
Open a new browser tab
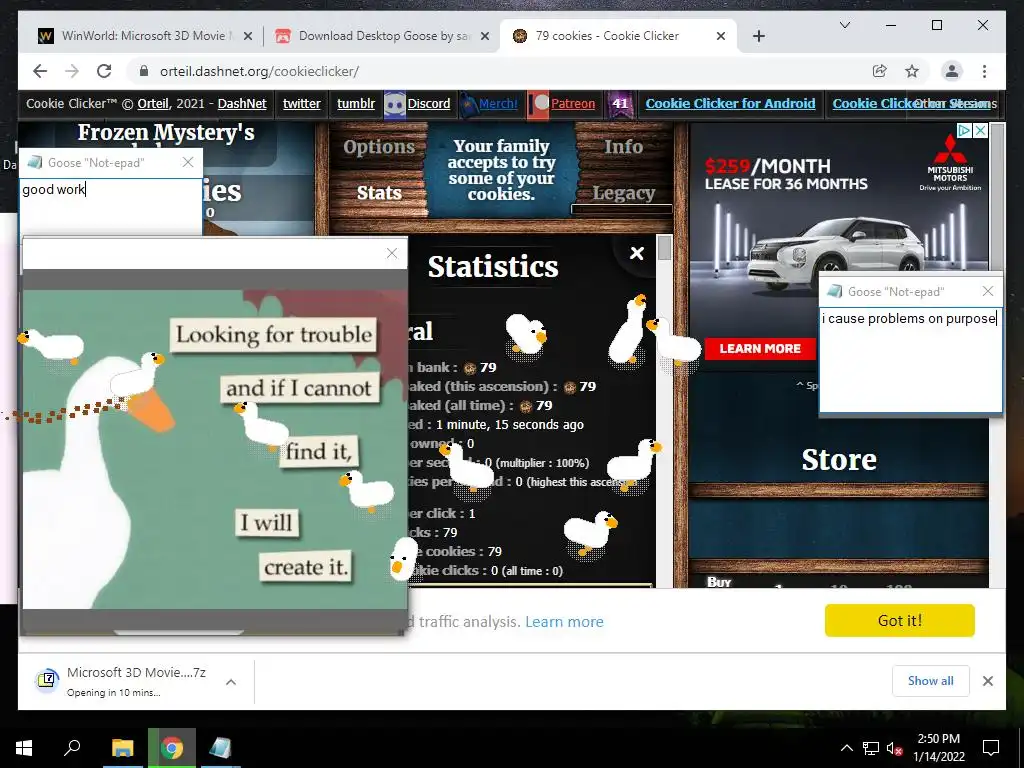coord(758,36)
